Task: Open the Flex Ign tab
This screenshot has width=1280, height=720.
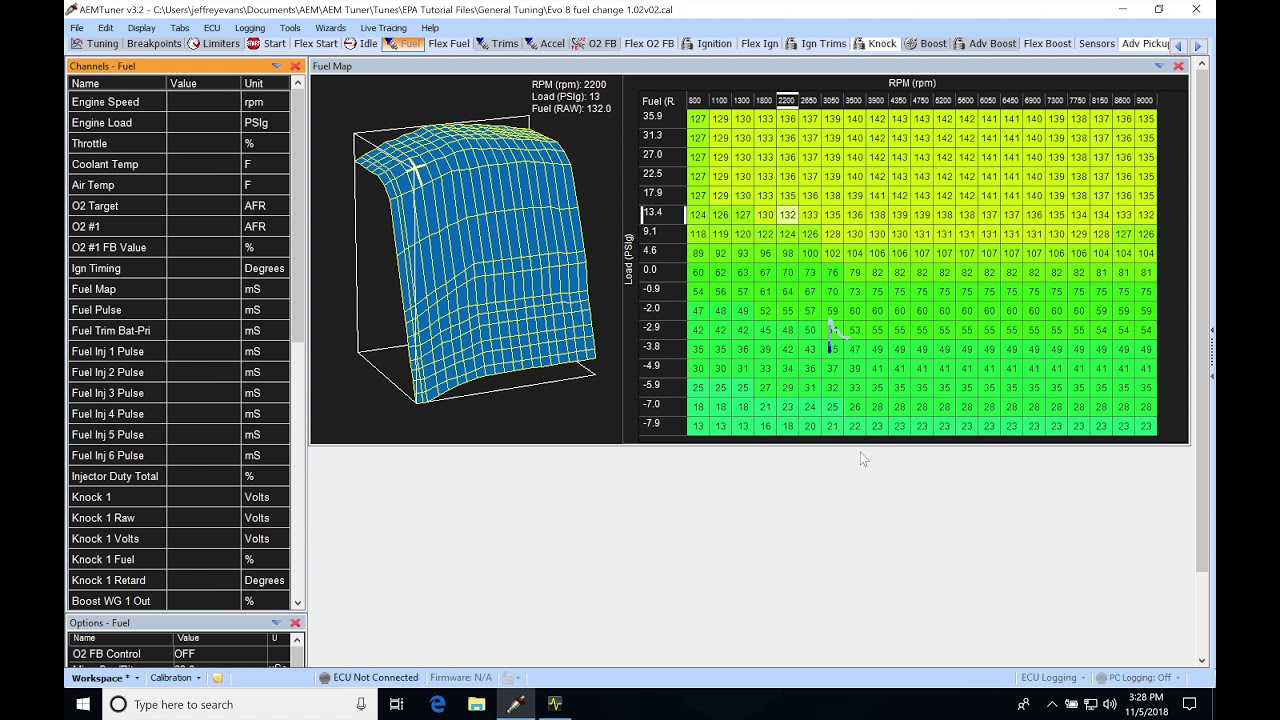Action: [x=759, y=44]
